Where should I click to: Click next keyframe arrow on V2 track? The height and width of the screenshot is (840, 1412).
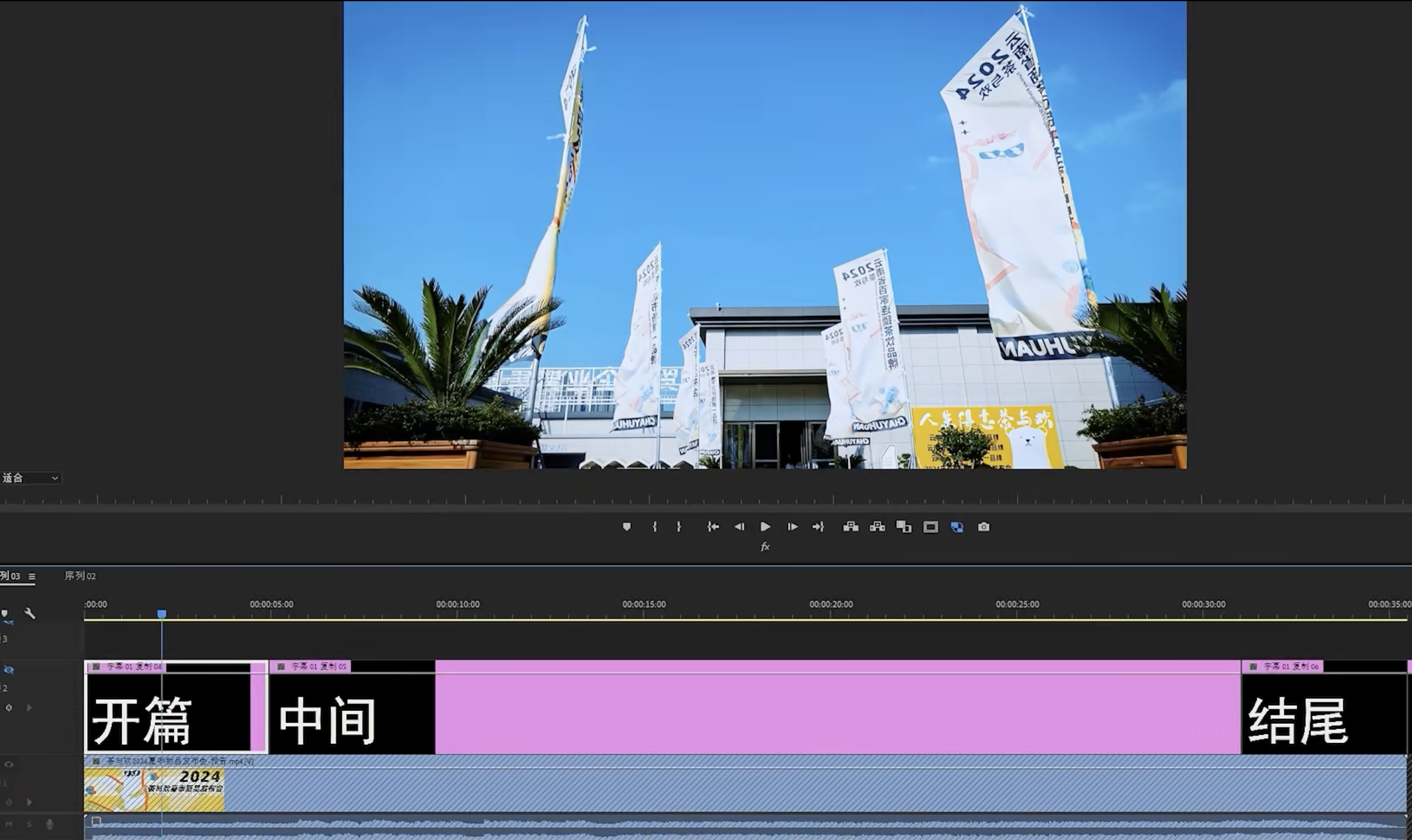click(x=29, y=708)
